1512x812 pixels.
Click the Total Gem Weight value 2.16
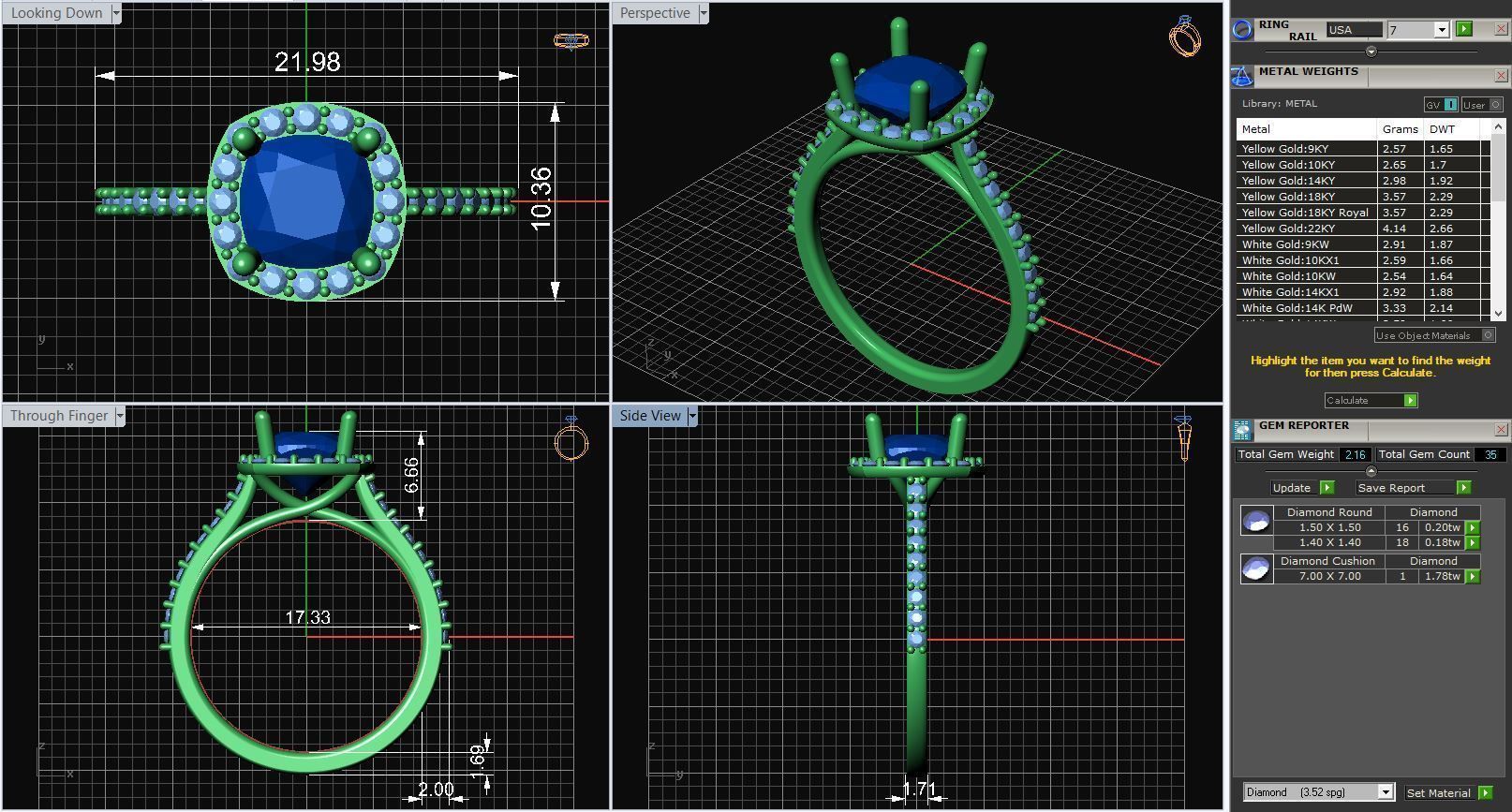pos(1355,454)
